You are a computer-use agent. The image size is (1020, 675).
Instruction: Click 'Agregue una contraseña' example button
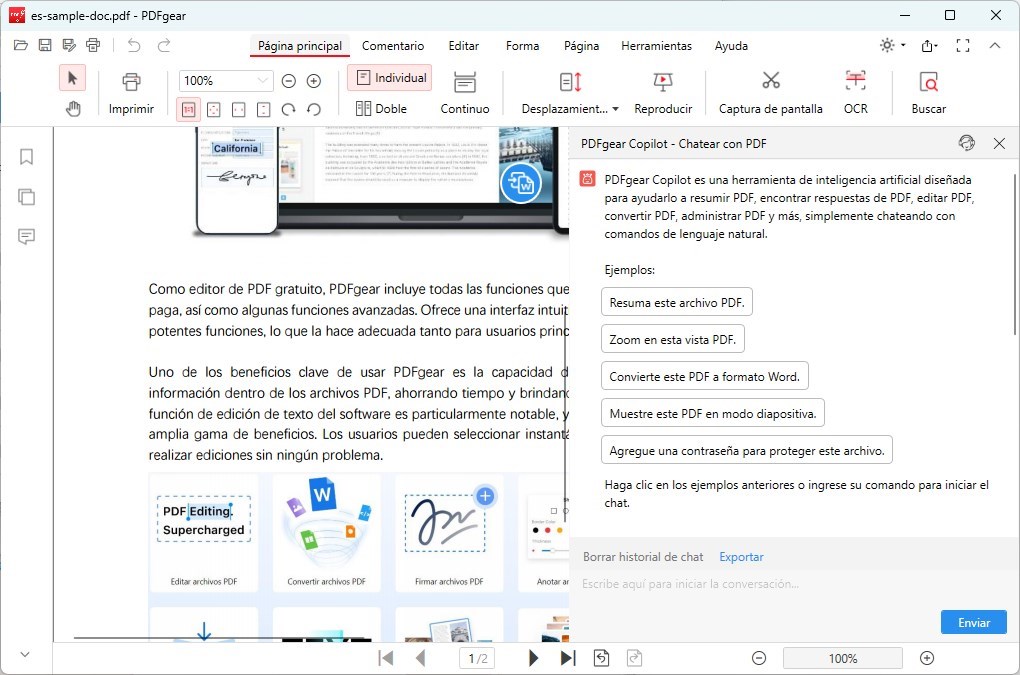coord(747,451)
